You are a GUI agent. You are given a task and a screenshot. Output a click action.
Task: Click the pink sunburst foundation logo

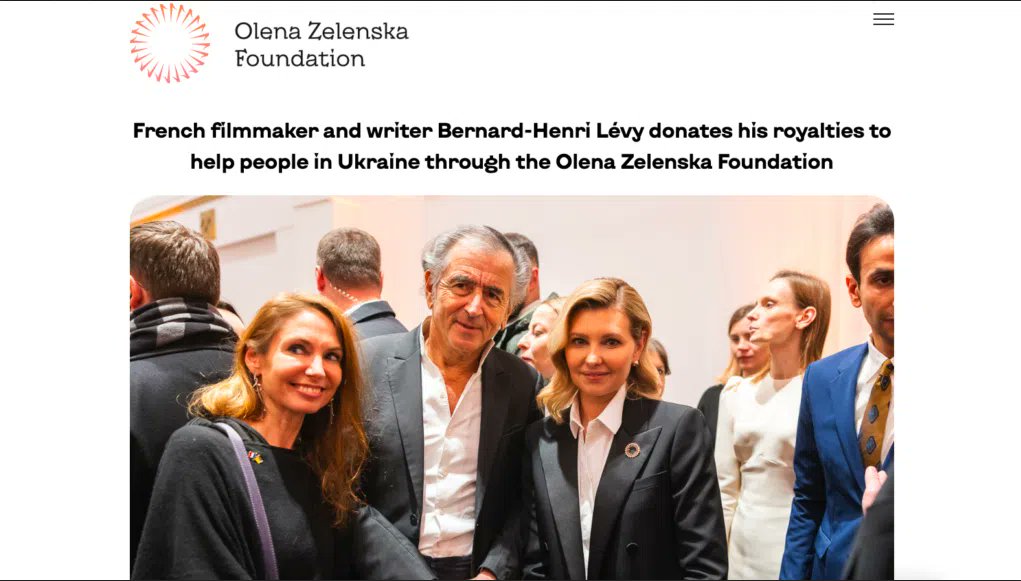click(x=170, y=43)
